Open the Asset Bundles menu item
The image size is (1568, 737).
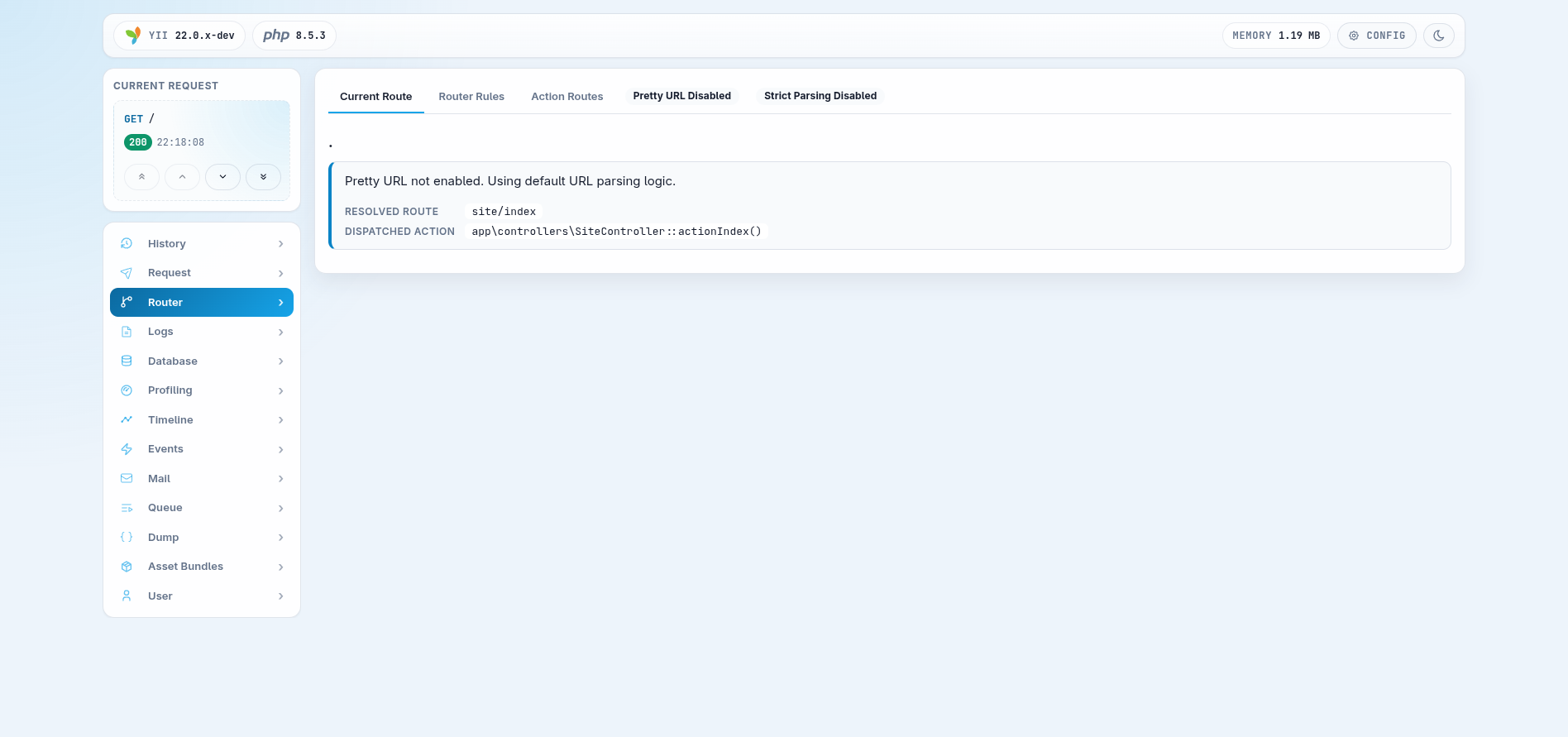tap(202, 567)
